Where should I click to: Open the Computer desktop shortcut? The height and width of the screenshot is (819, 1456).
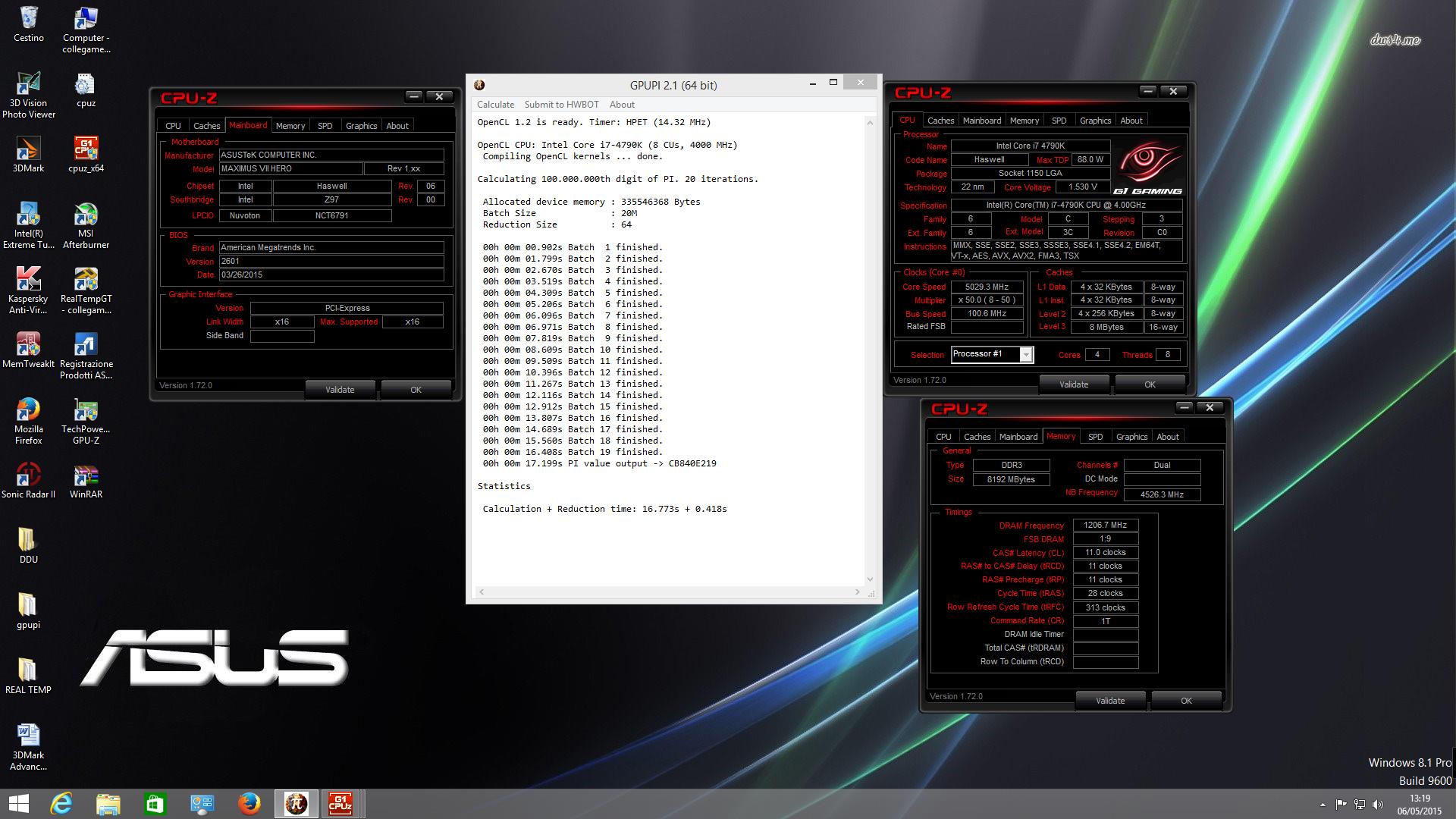86,30
